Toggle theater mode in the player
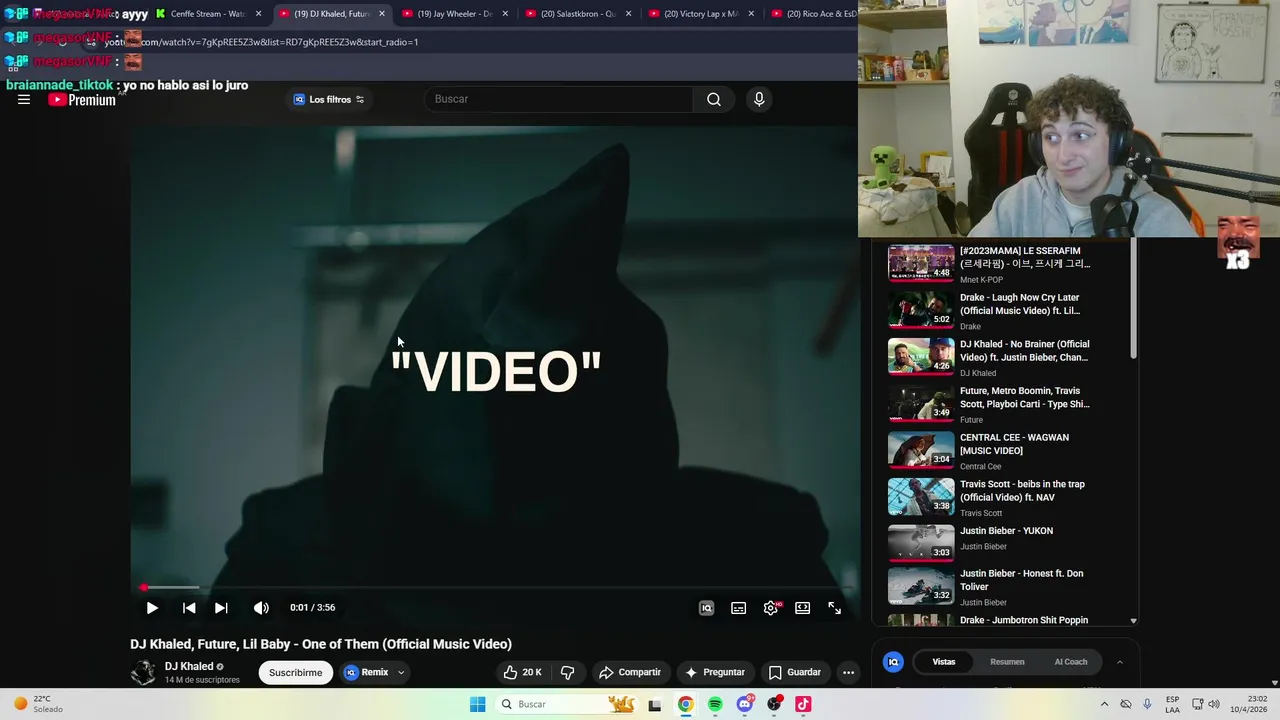 pos(802,608)
